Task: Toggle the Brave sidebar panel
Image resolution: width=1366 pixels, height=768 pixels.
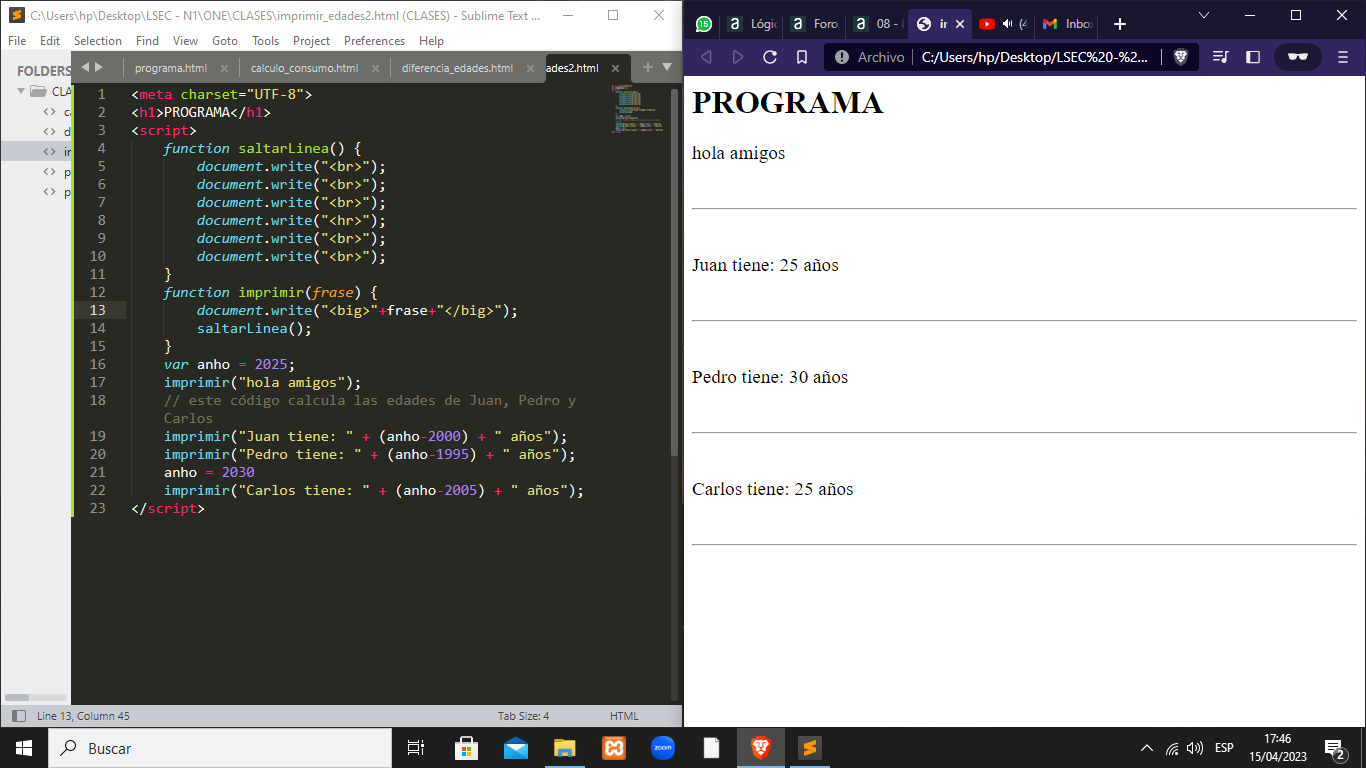Action: [1253, 57]
